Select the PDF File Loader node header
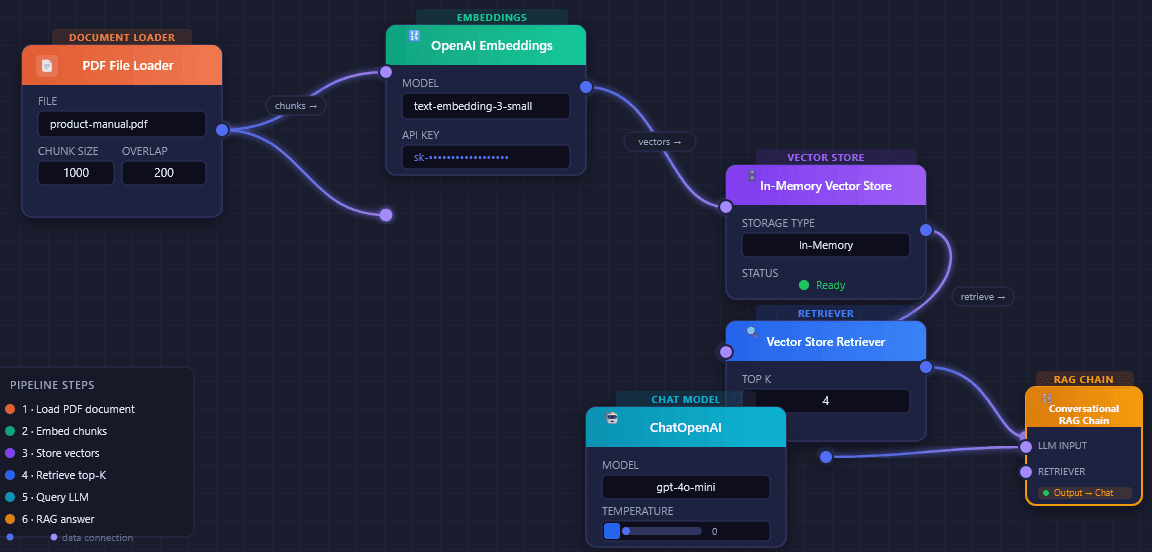This screenshot has width=1152, height=552. click(x=122, y=65)
